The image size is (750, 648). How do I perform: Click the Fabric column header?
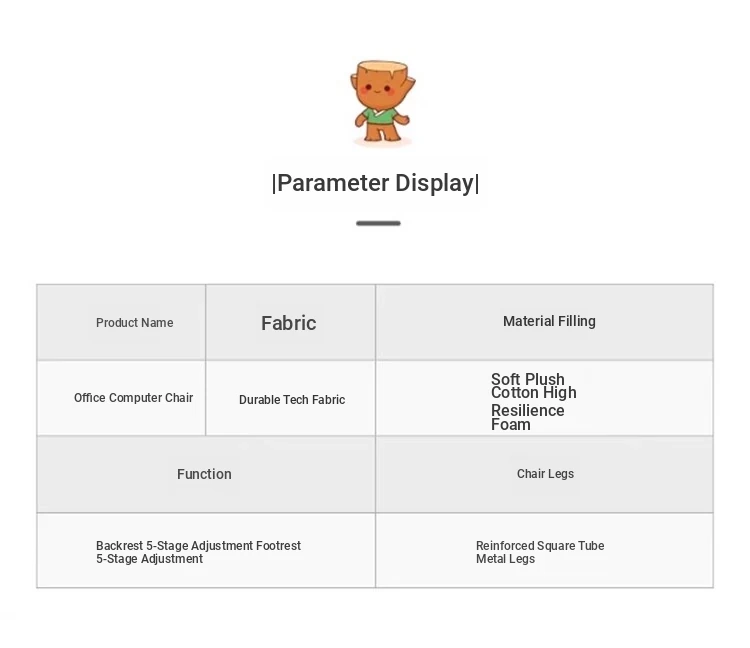coord(288,323)
